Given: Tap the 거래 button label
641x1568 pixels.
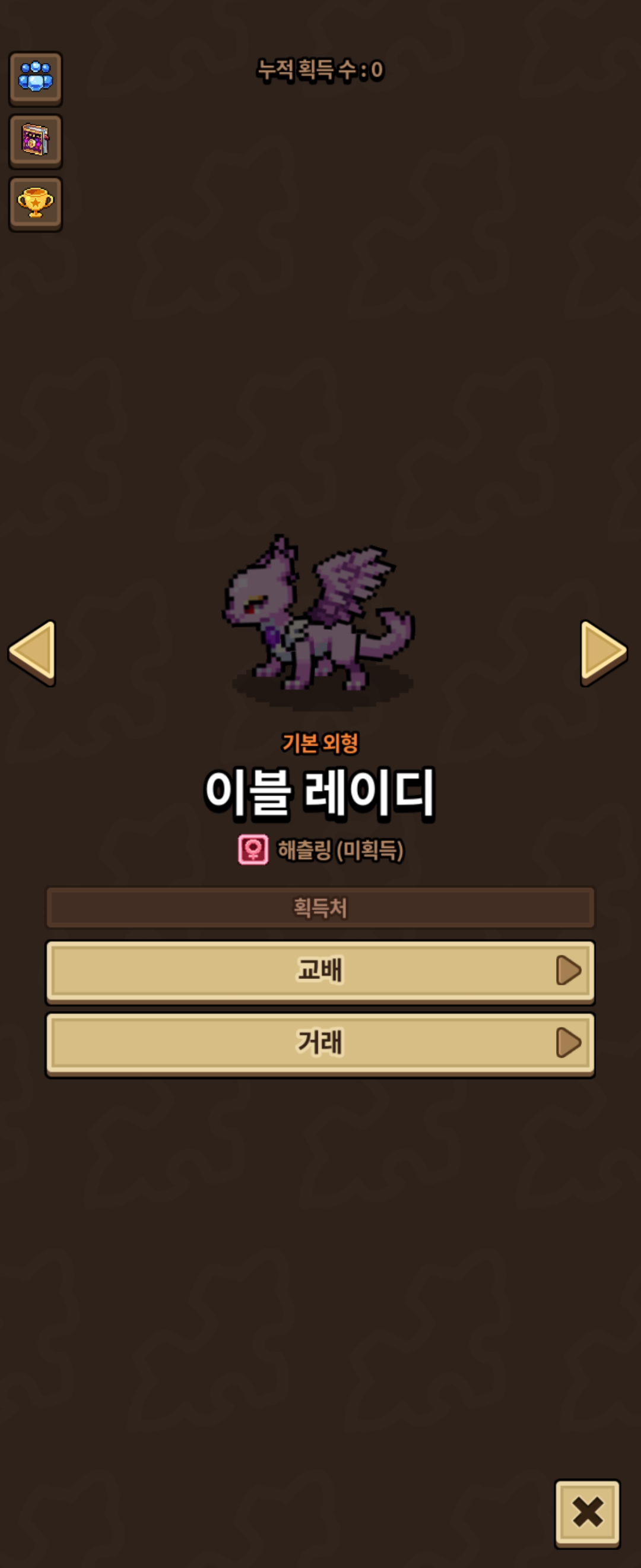Looking at the screenshot, I should click(320, 1043).
